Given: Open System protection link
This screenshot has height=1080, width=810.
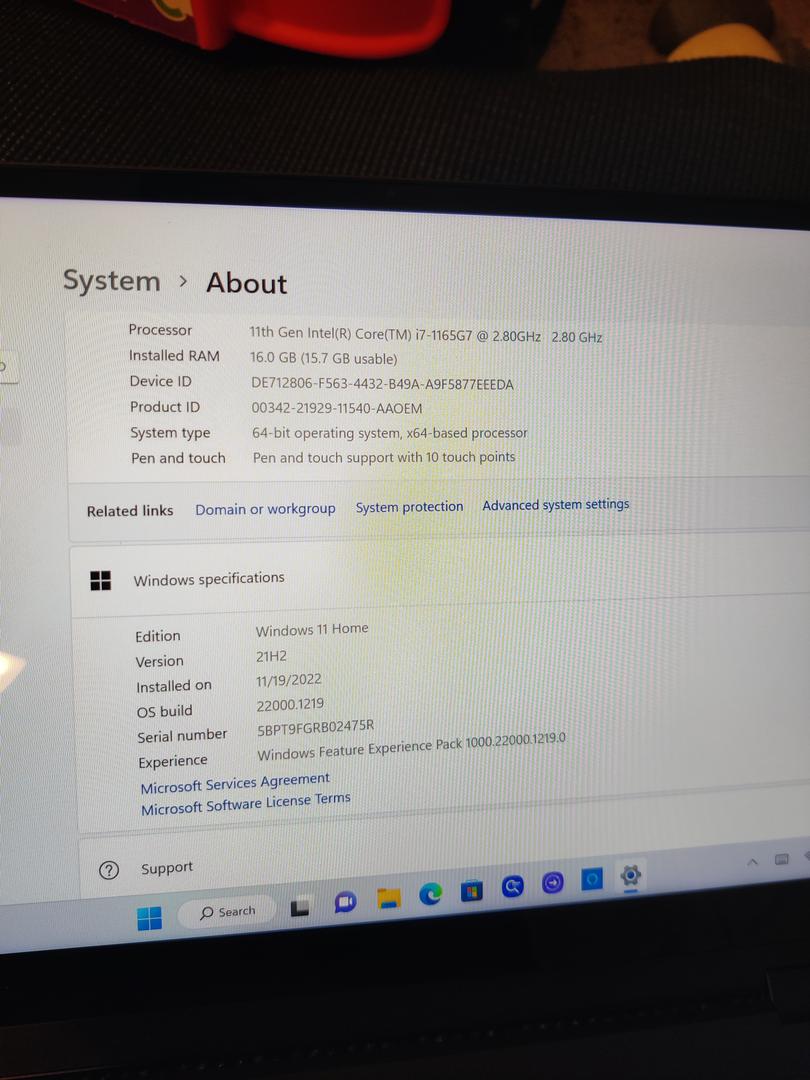Looking at the screenshot, I should coord(409,507).
